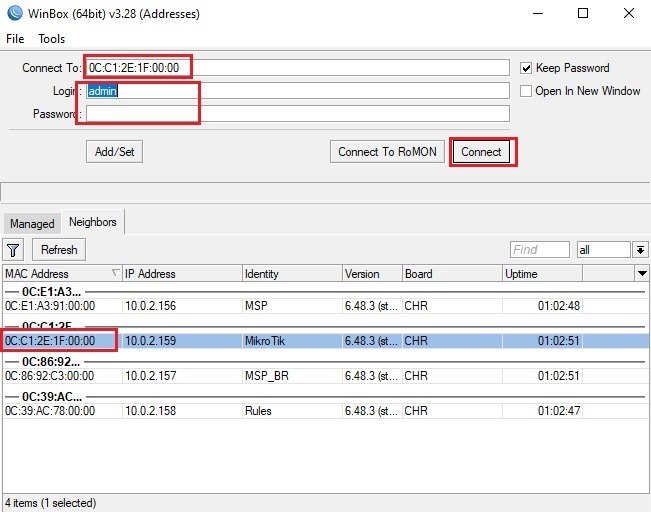Refresh the neighbors list

(59, 250)
